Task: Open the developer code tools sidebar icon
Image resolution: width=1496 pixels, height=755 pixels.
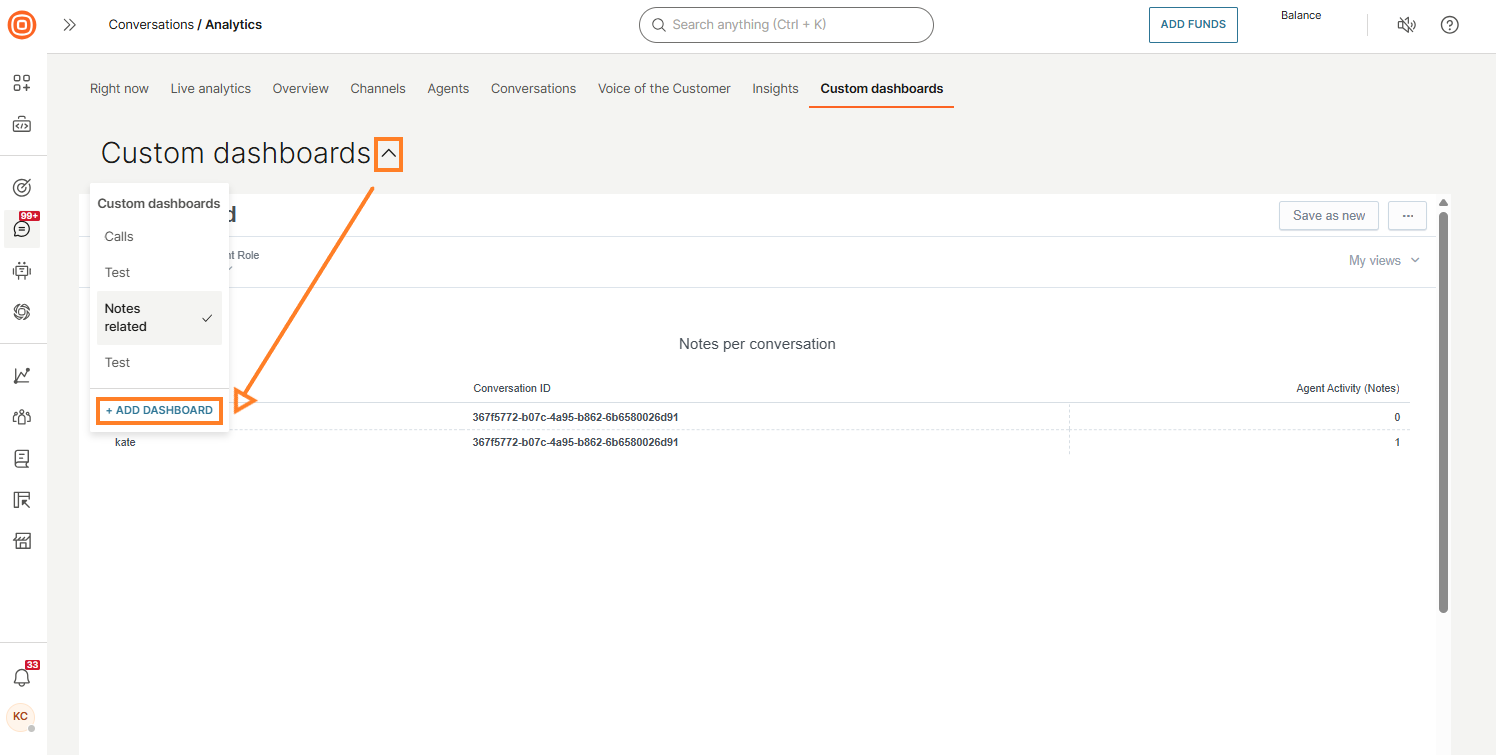Action: (21, 124)
